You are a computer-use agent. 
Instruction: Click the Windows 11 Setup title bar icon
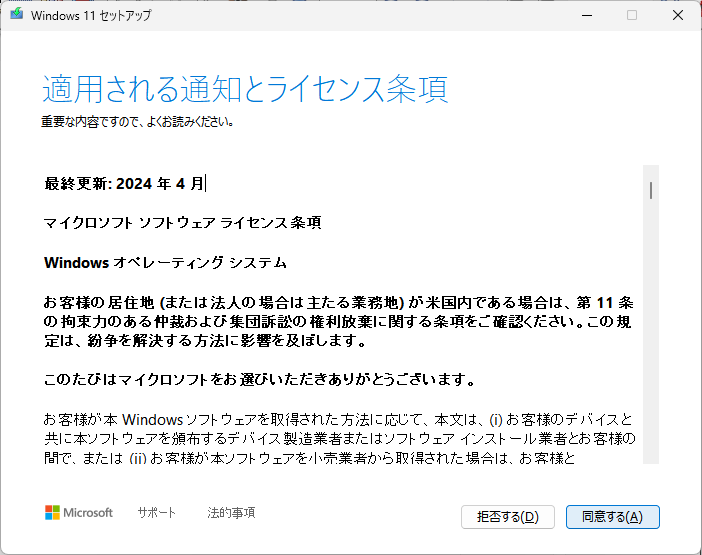click(17, 14)
